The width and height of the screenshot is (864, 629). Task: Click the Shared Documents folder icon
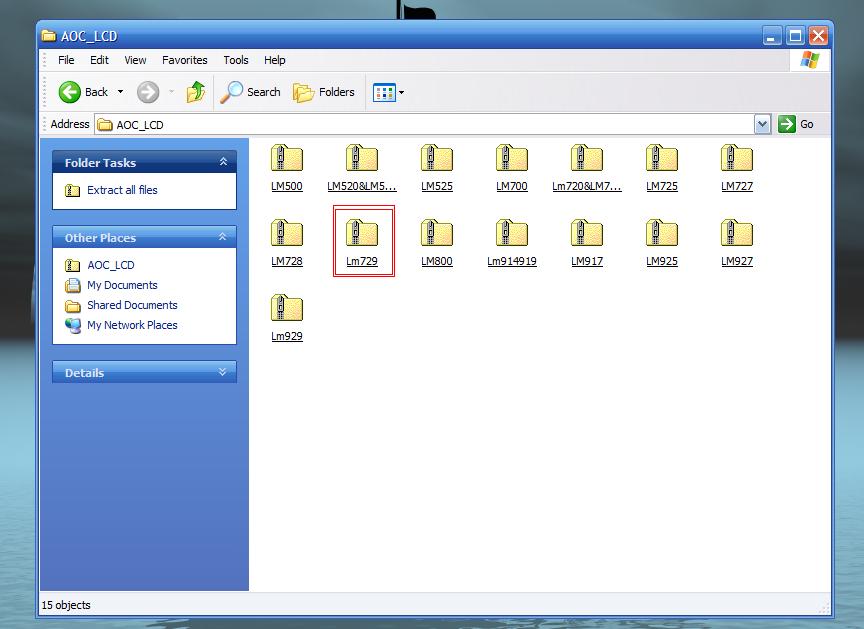click(x=72, y=306)
